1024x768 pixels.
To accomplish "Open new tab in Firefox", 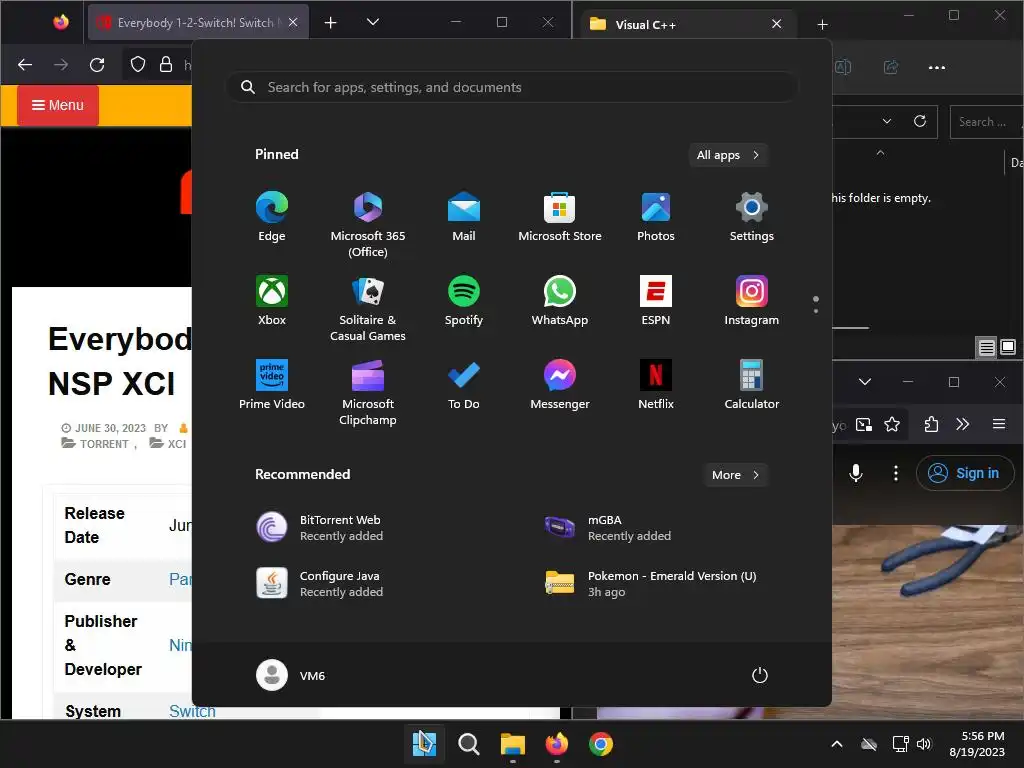I will (x=330, y=23).
